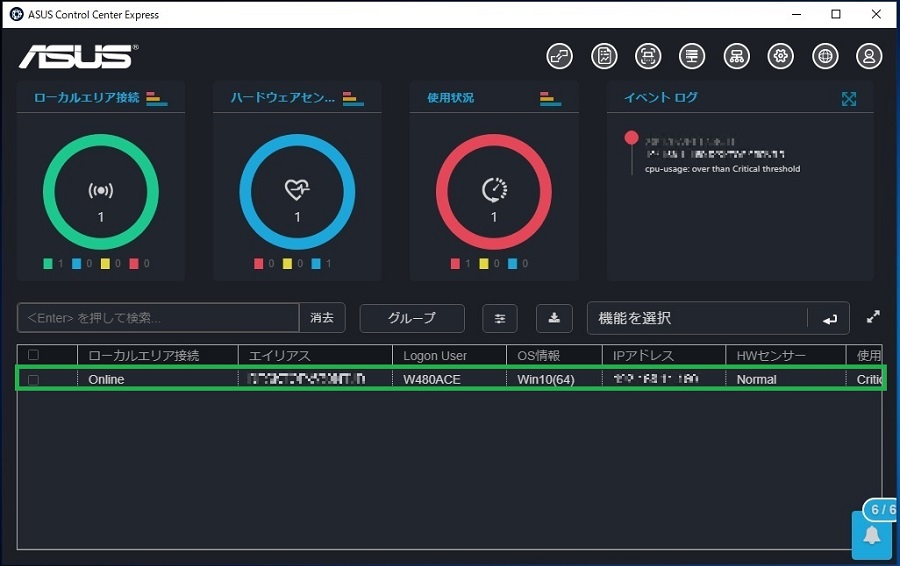900x566 pixels.
Task: Click the グループ button
Action: tap(412, 318)
